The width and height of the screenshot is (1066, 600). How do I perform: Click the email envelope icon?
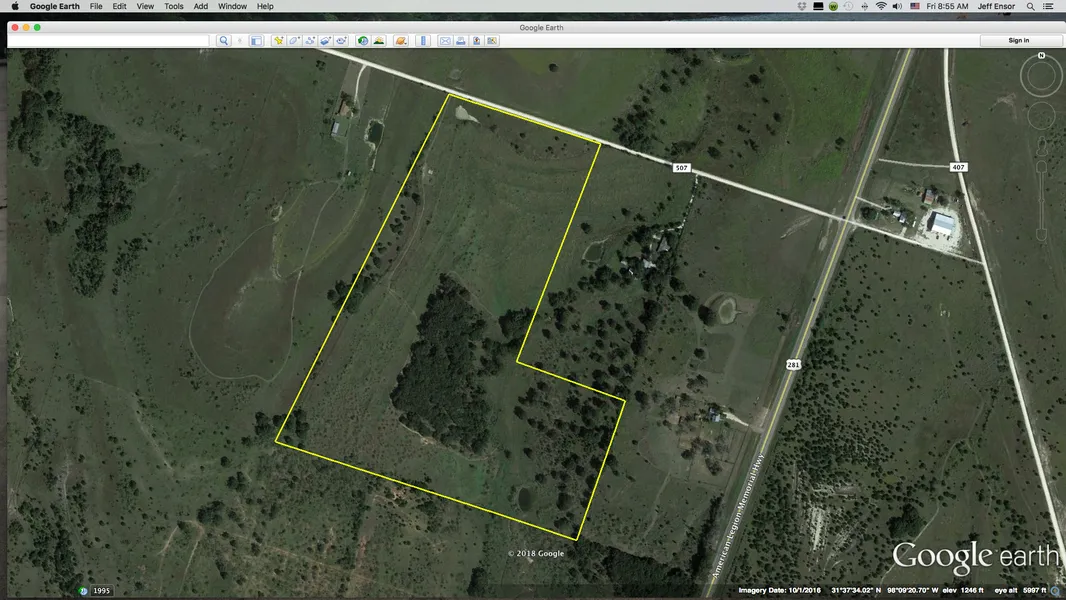coord(445,41)
